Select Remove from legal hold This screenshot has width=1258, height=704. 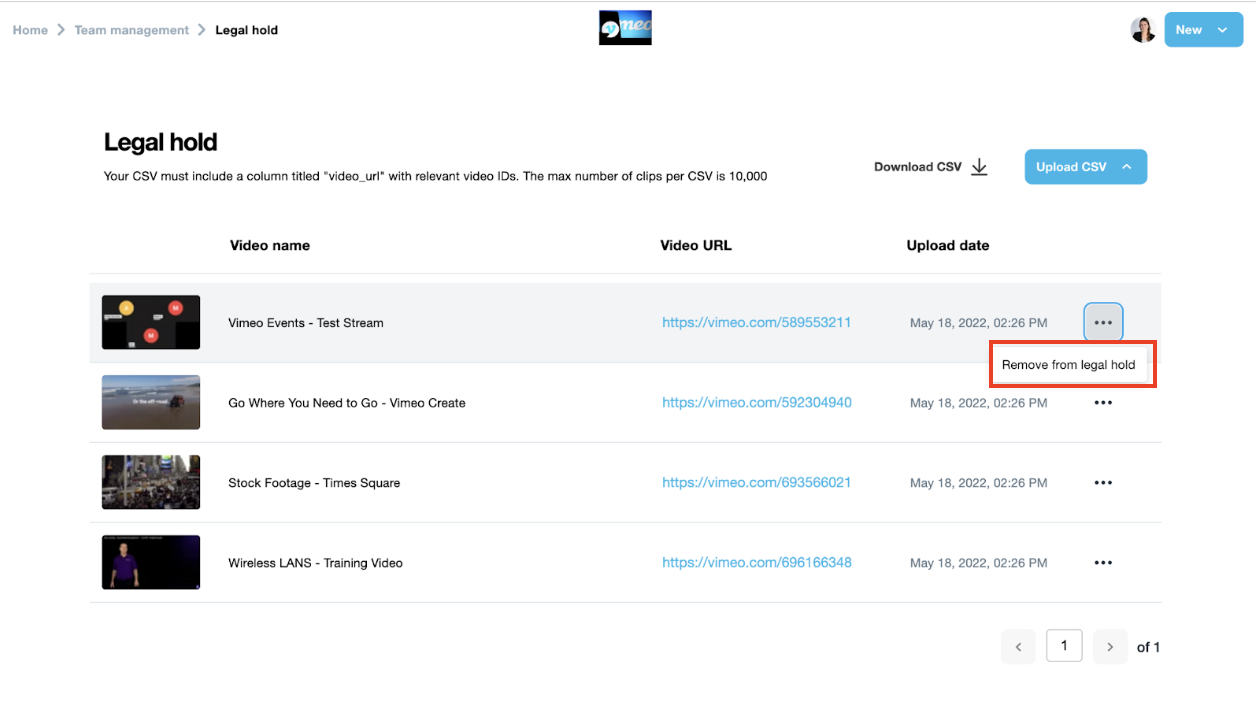click(x=1068, y=365)
